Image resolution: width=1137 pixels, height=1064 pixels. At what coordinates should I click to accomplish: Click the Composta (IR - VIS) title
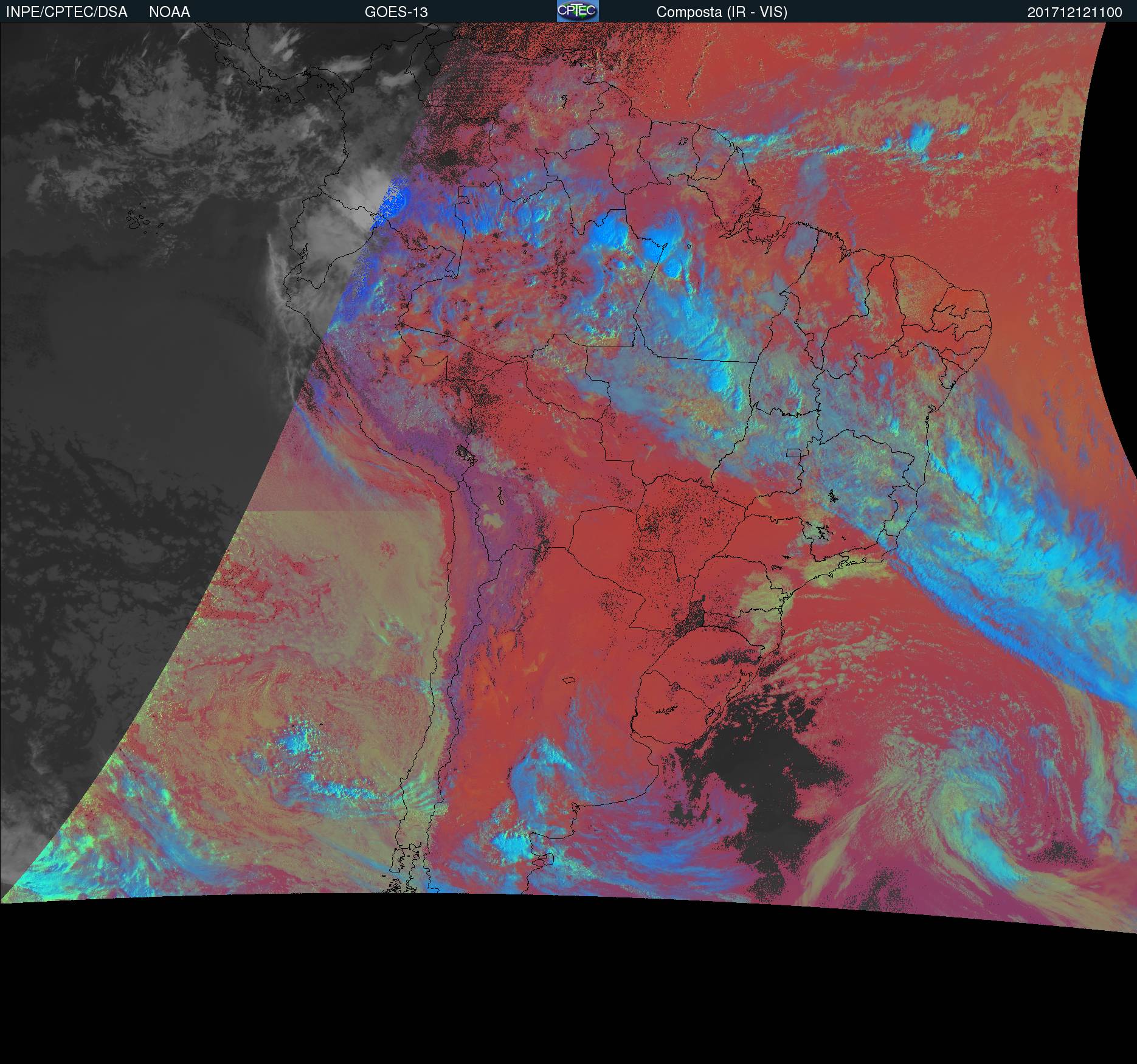pyautogui.click(x=722, y=12)
